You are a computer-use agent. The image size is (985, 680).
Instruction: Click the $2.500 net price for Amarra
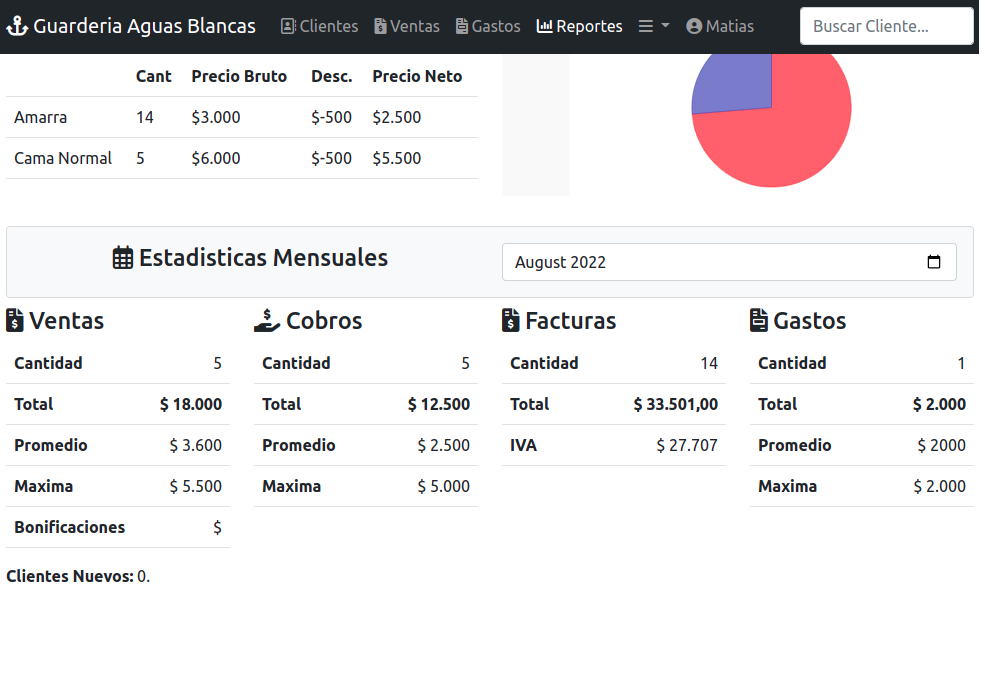pyautogui.click(x=397, y=117)
